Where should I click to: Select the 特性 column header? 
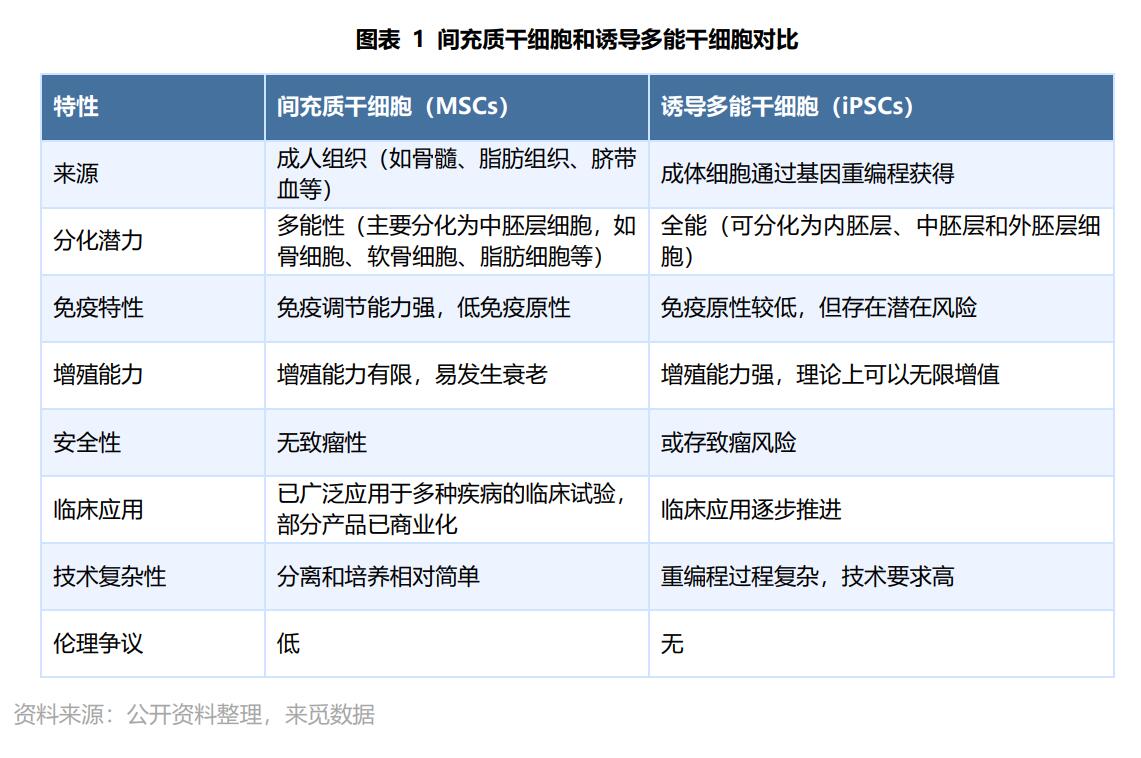click(76, 107)
